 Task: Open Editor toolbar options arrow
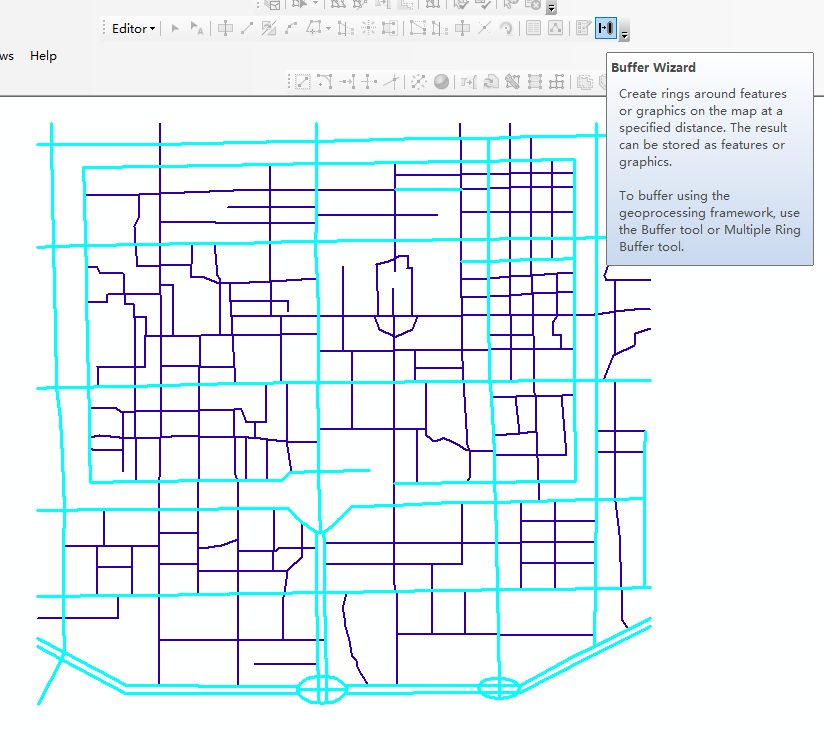click(x=624, y=35)
